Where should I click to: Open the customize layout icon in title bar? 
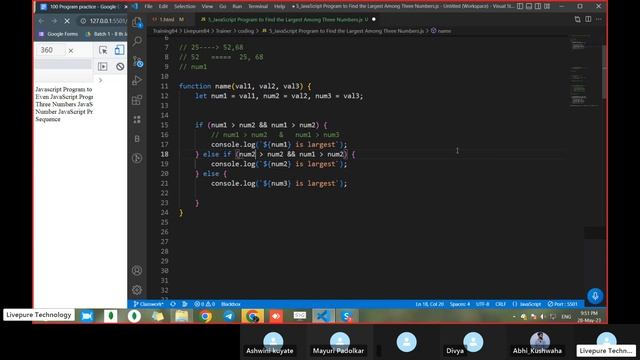click(547, 7)
